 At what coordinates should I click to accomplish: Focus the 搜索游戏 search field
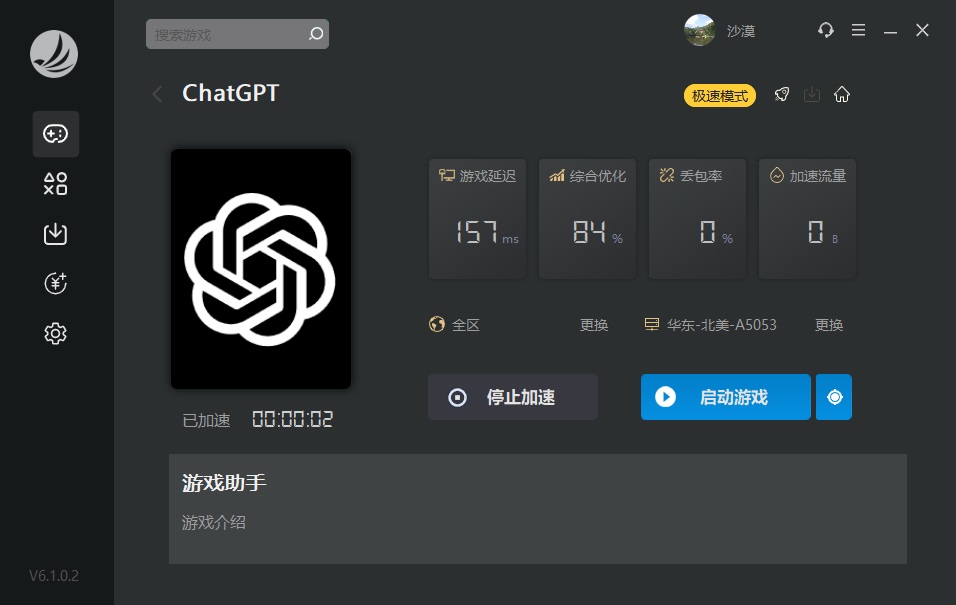[227, 34]
